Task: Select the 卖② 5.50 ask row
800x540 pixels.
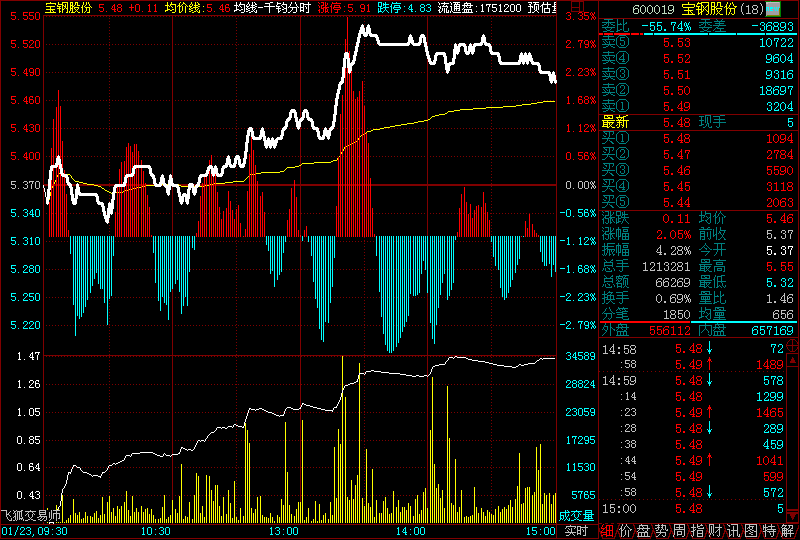Action: click(x=697, y=90)
